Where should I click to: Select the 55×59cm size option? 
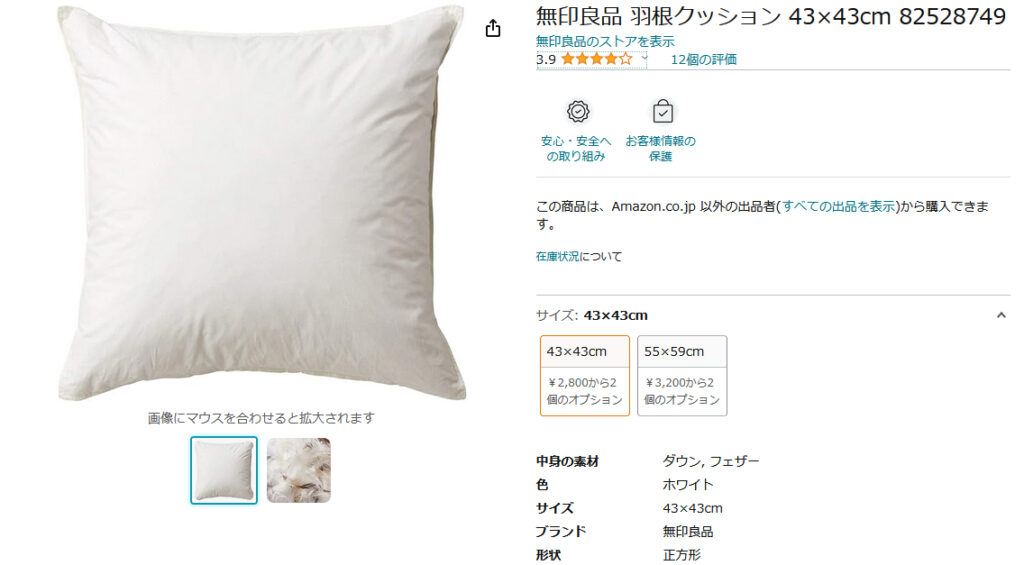(682, 375)
